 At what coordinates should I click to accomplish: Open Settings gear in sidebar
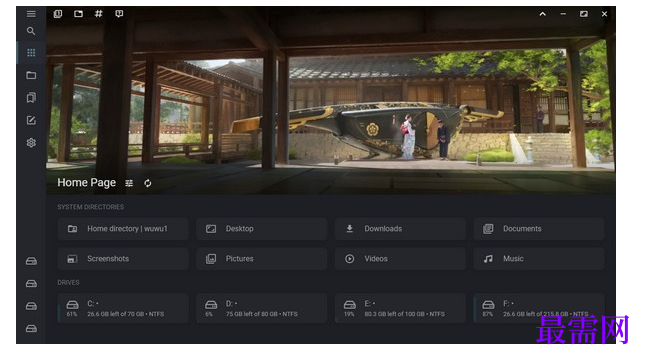pyautogui.click(x=31, y=142)
